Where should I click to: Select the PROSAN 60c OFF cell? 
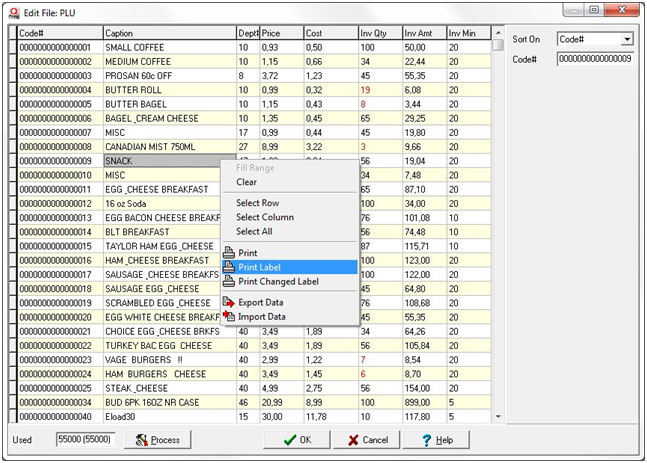coord(170,76)
